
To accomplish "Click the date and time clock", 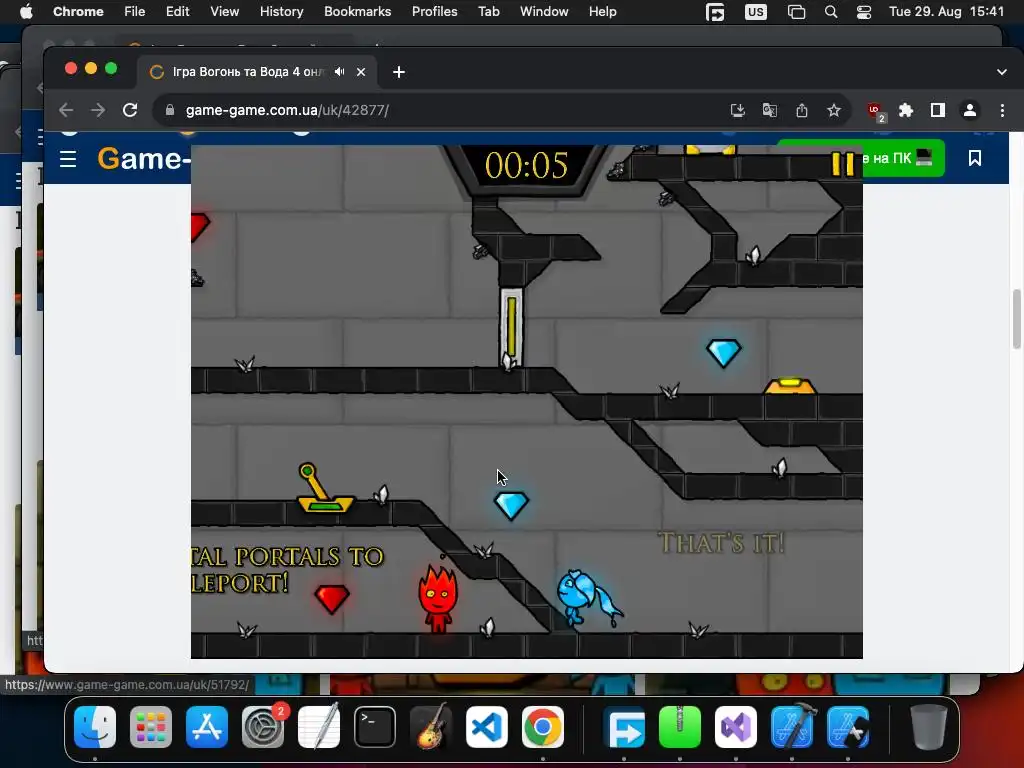I will (946, 12).
